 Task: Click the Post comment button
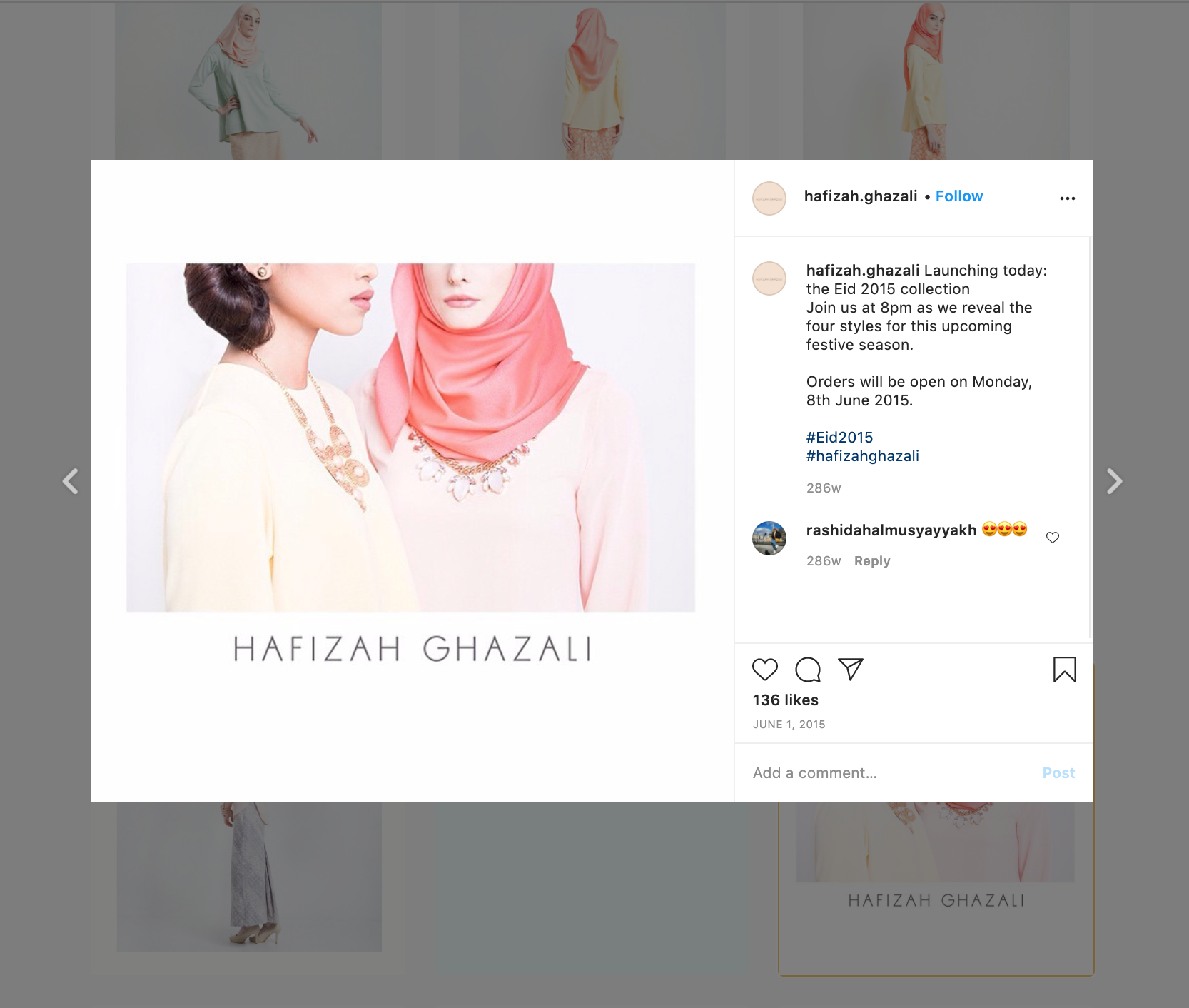[x=1058, y=773]
